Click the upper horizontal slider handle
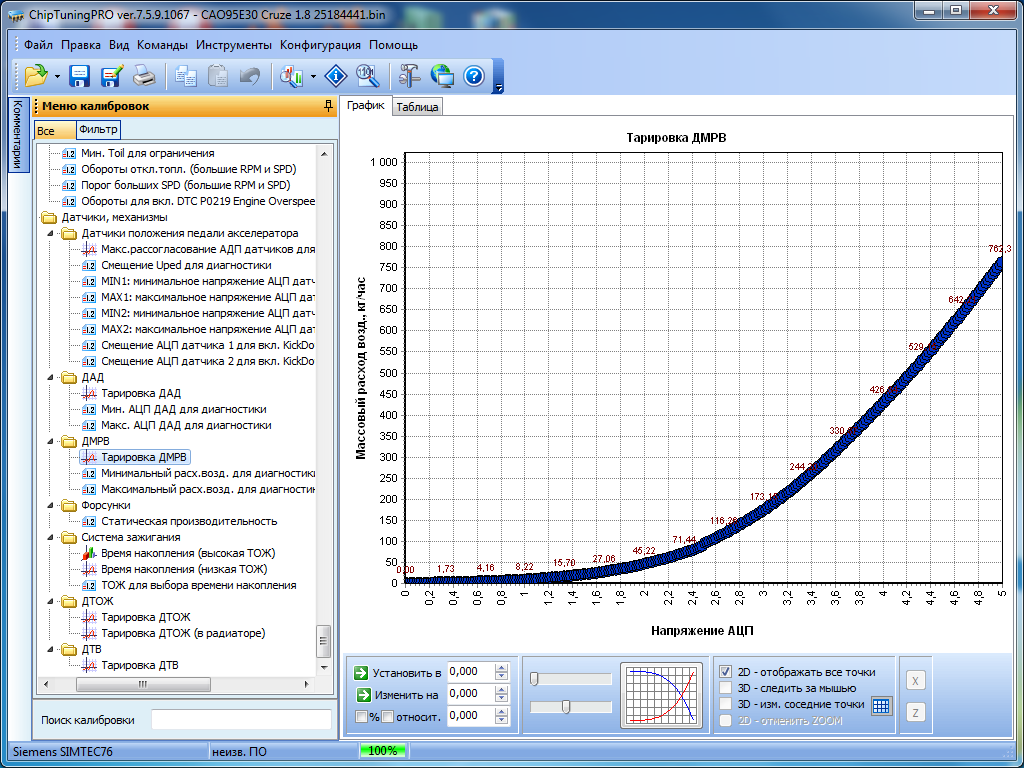This screenshot has width=1024, height=768. click(534, 679)
